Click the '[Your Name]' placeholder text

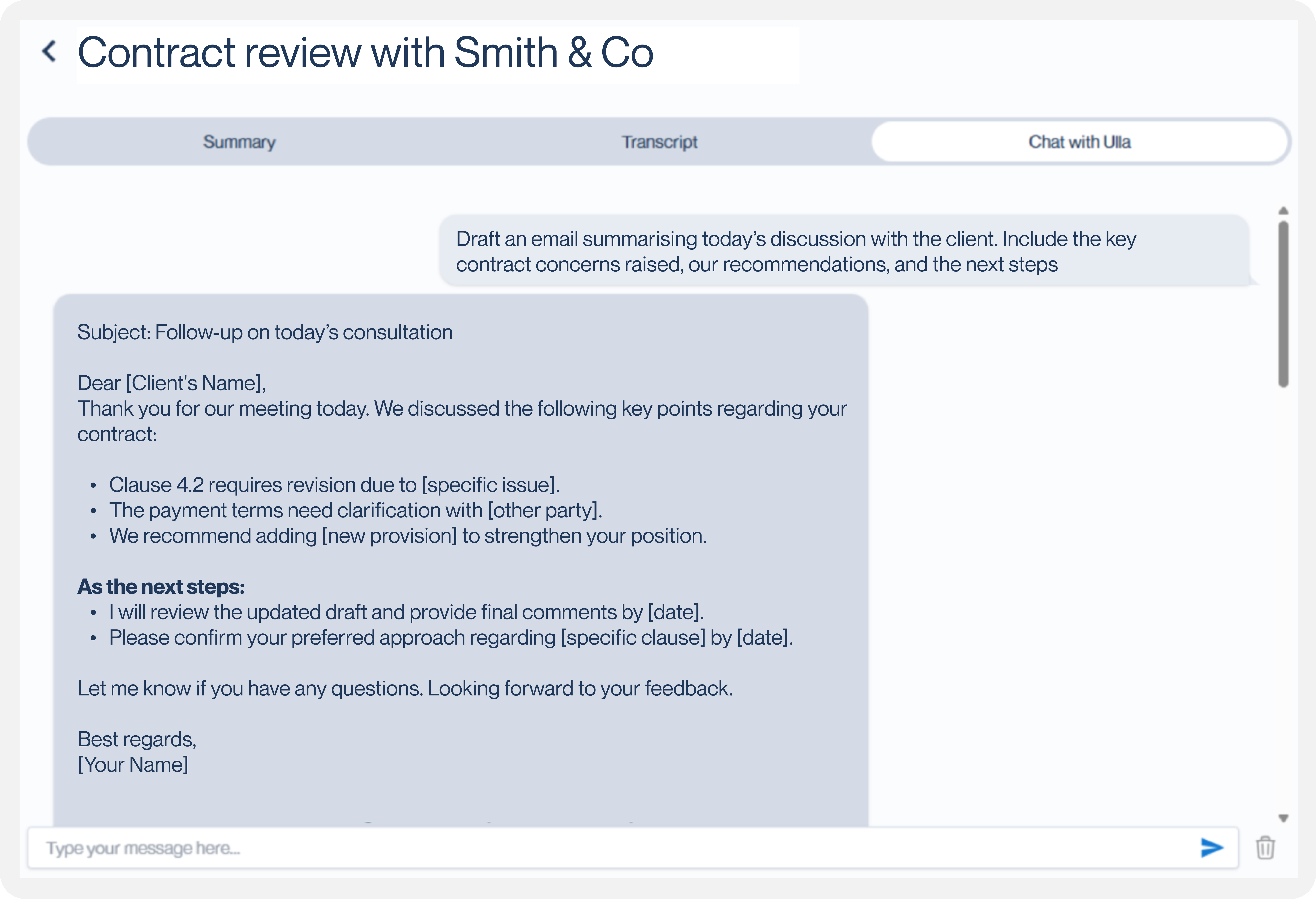[x=132, y=765]
